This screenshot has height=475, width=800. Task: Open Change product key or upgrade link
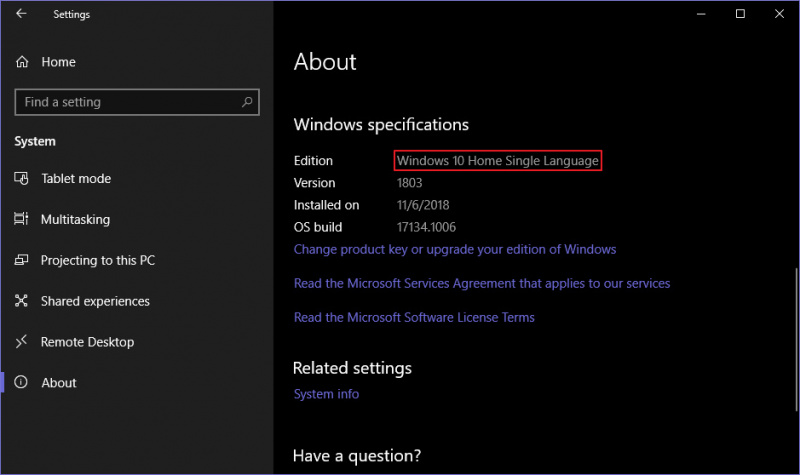(455, 249)
